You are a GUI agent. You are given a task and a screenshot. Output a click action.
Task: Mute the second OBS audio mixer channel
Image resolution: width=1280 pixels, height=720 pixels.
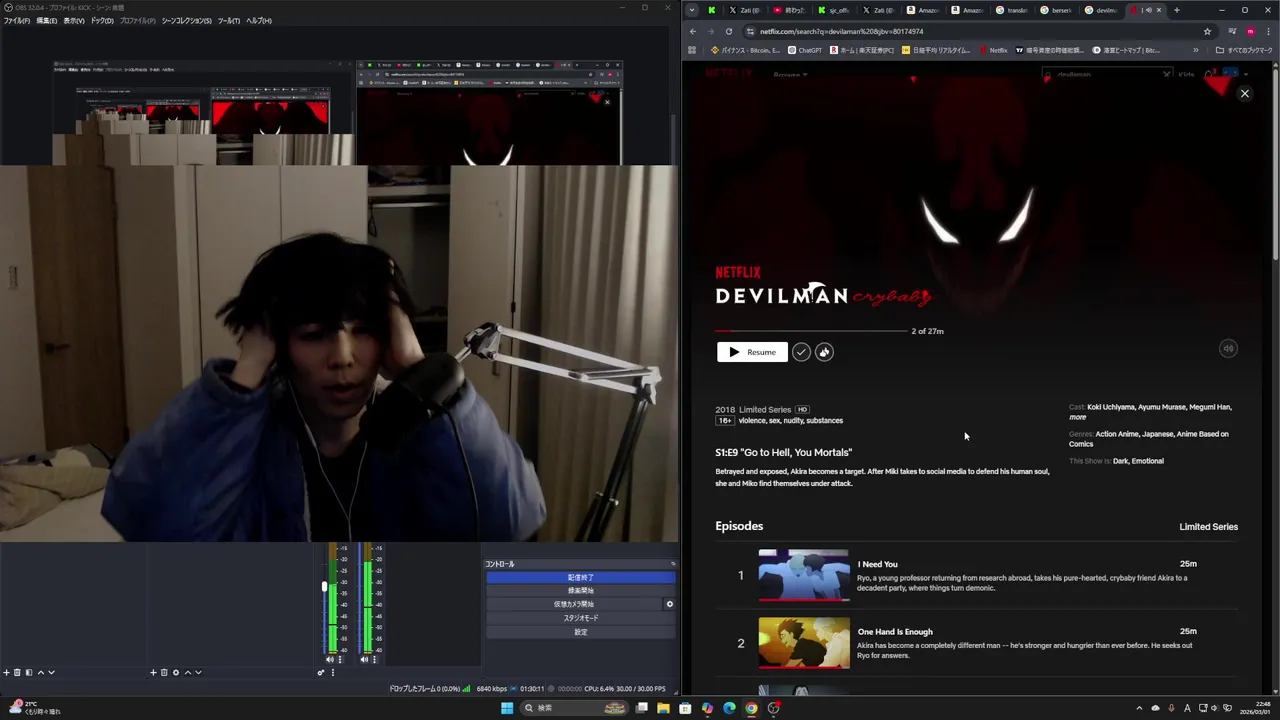(364, 659)
